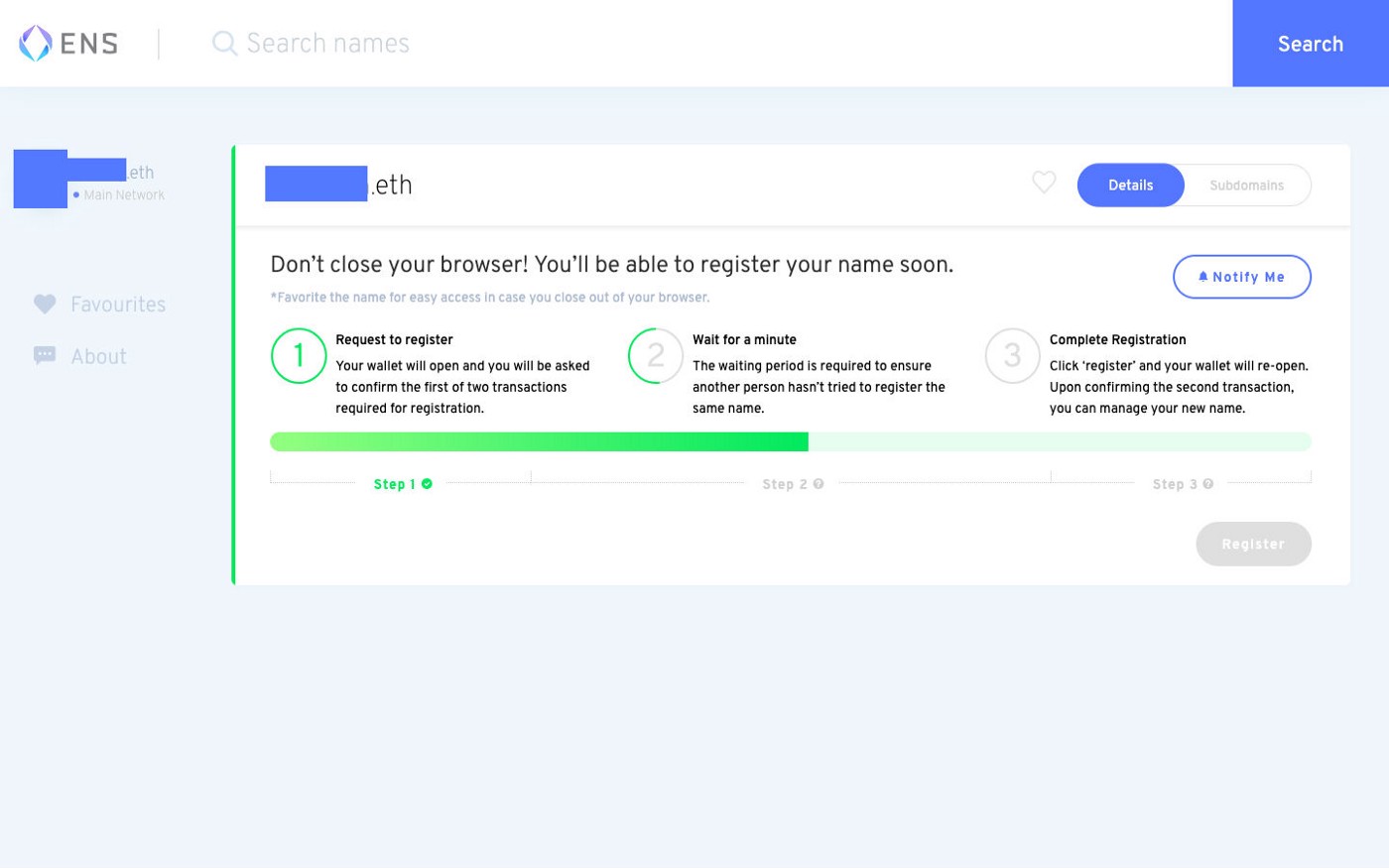Click the blue Search button
This screenshot has height=868, width=1389.
1310,44
